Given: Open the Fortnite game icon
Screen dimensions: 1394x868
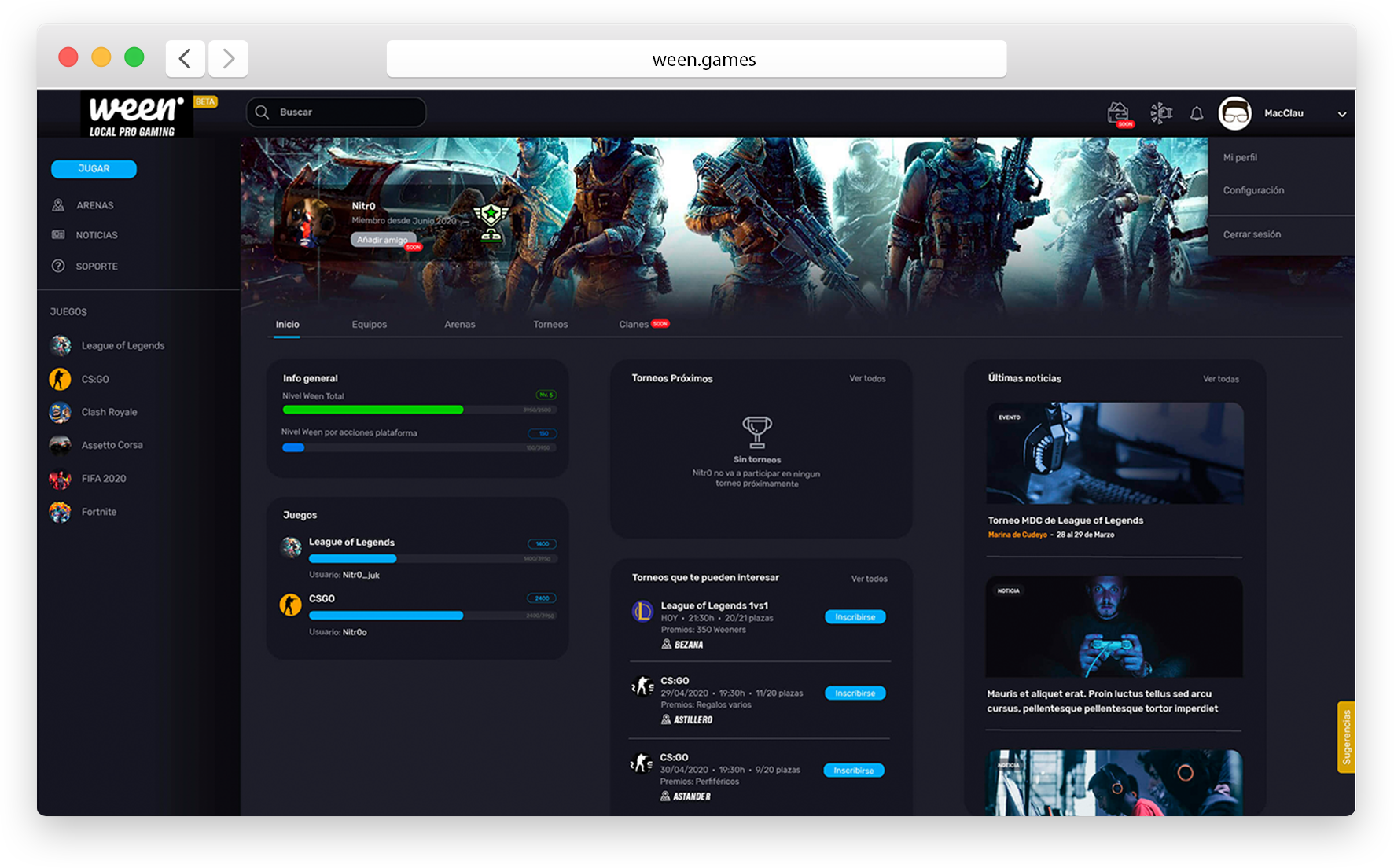Looking at the screenshot, I should (61, 512).
